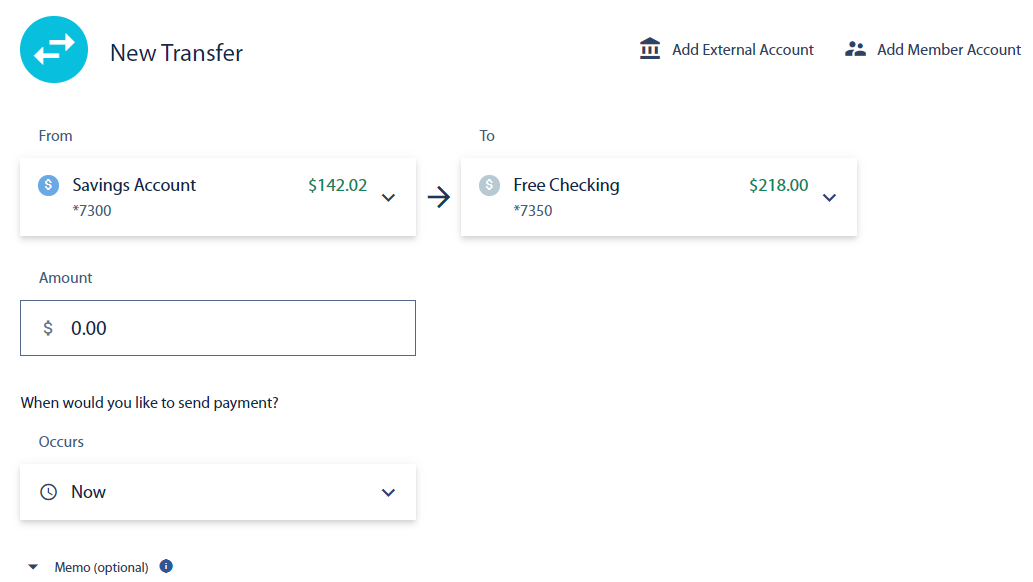The height and width of the screenshot is (582, 1033).
Task: Click the people icon beside Add Member Account
Action: click(856, 47)
